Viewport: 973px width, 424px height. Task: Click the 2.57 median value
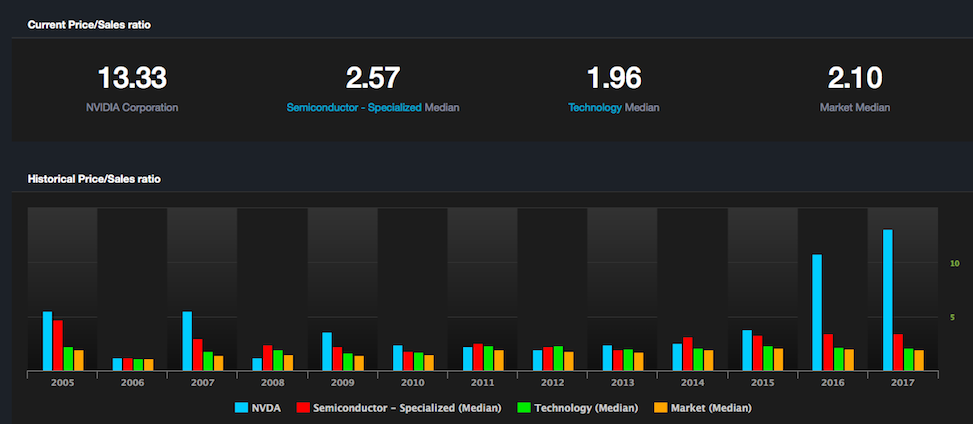[373, 78]
